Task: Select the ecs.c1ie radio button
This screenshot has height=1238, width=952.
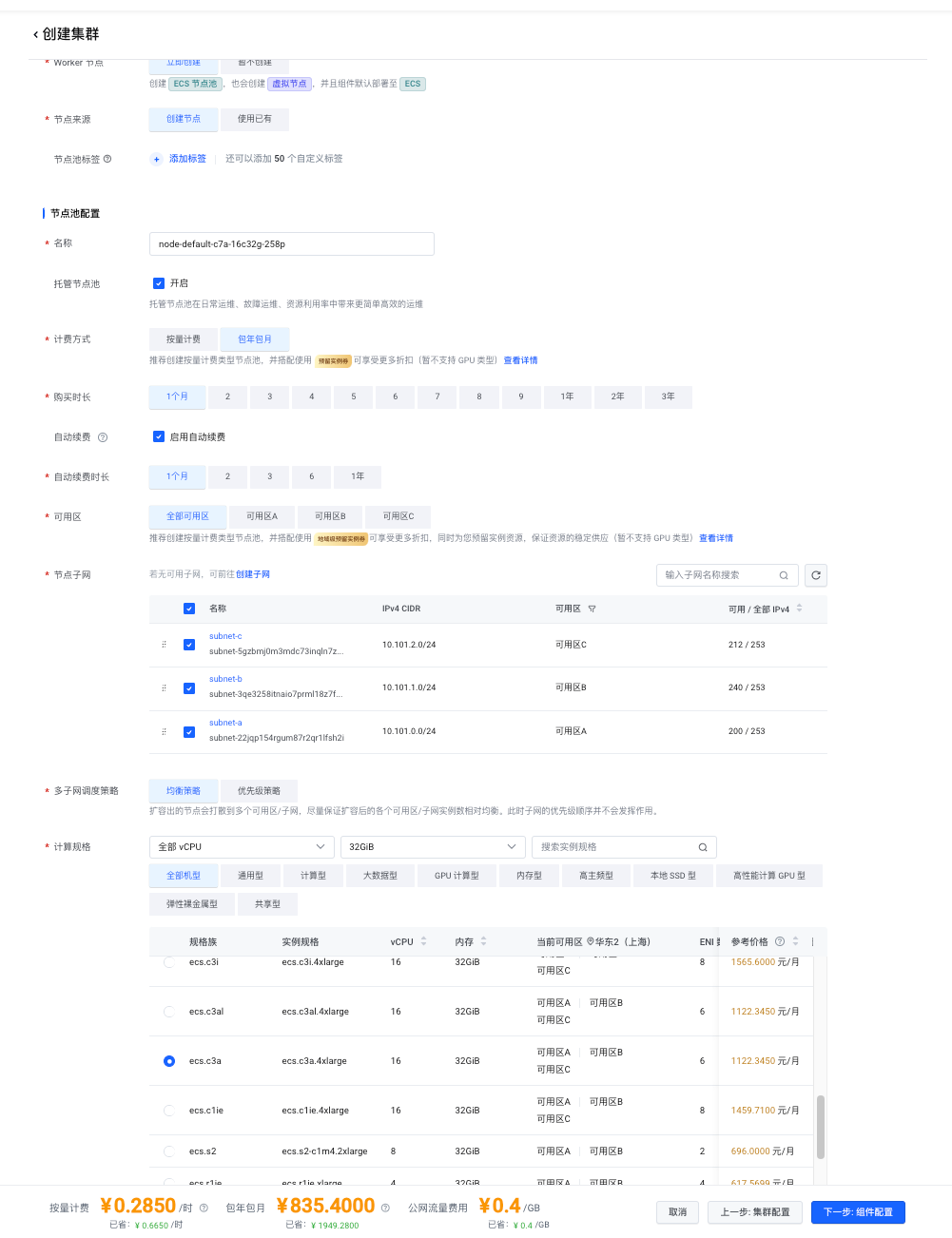Action: (x=169, y=1111)
